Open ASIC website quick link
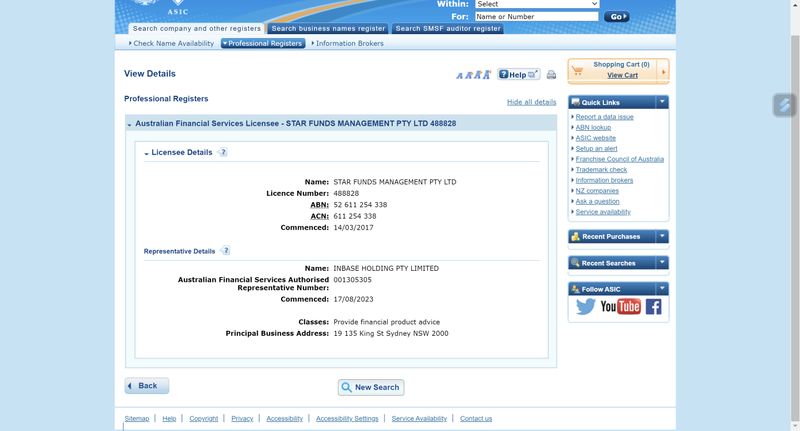Screen dimensions: 800x431 pyautogui.click(x=595, y=138)
